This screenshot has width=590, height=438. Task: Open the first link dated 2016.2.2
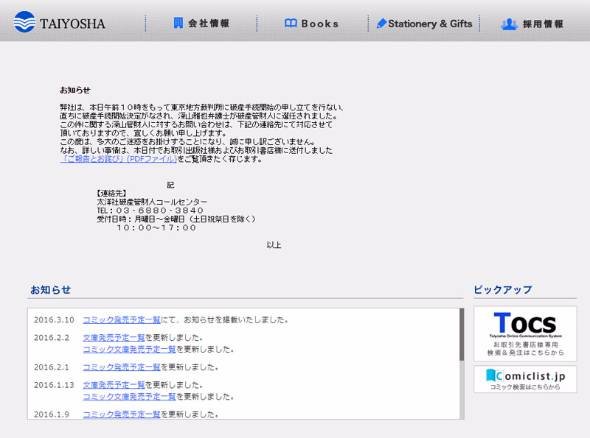tap(114, 338)
